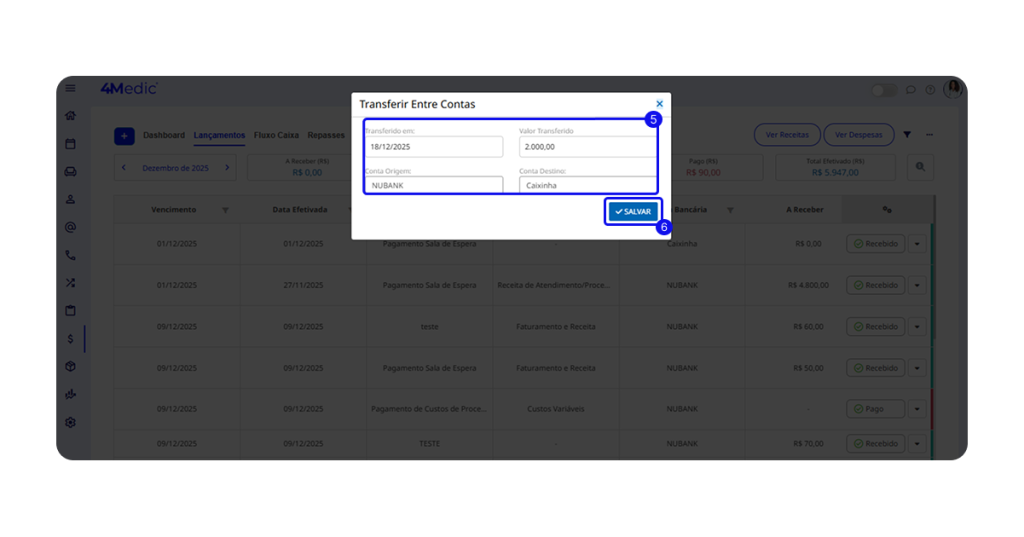This screenshot has width=1024, height=537.
Task: Click the SALVAR button
Action: (x=633, y=212)
